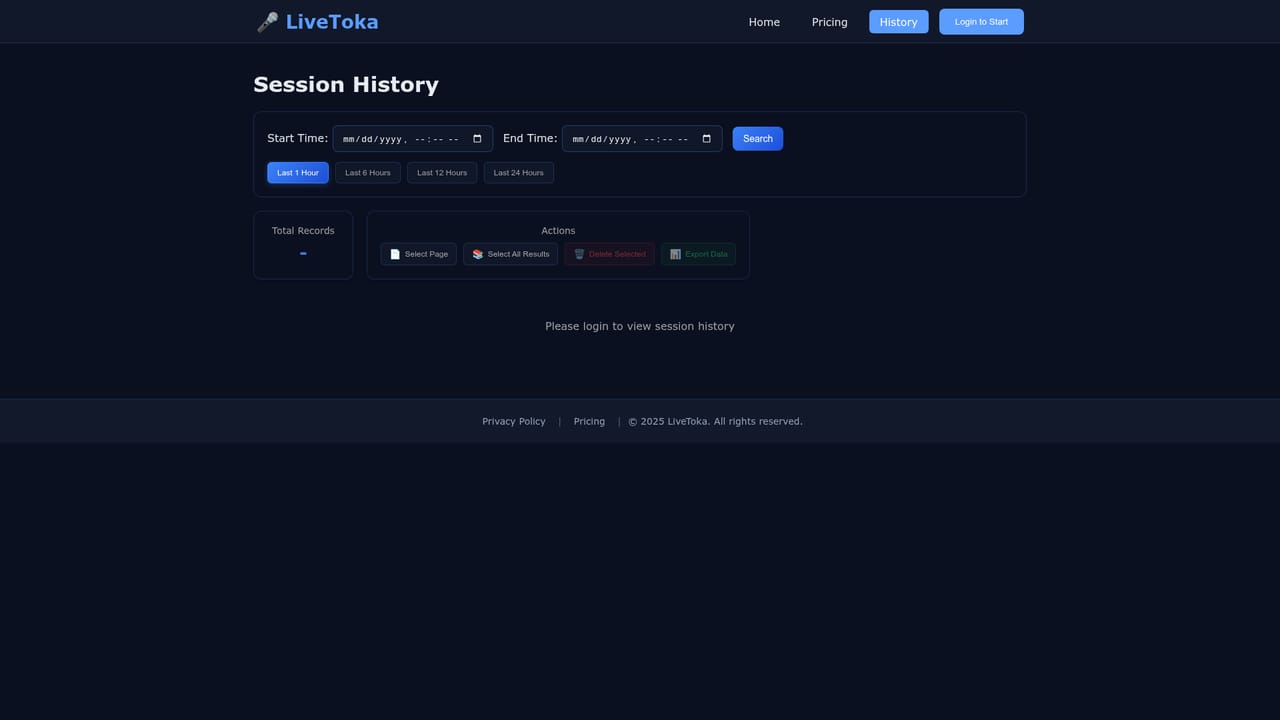Focus the End Time date field
This screenshot has height=720, width=1280.
point(642,139)
